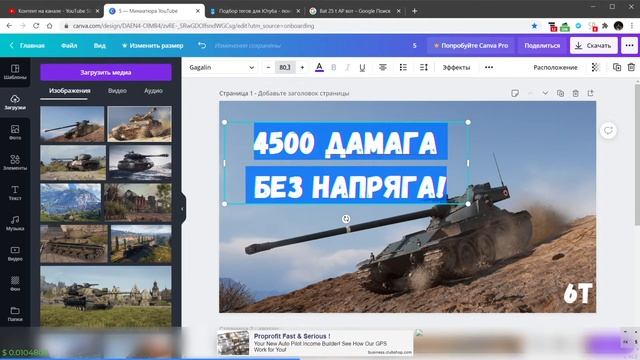This screenshot has height=360, width=640.
Task: Open the Video (Видео) sidebar panel
Action: click(15, 253)
